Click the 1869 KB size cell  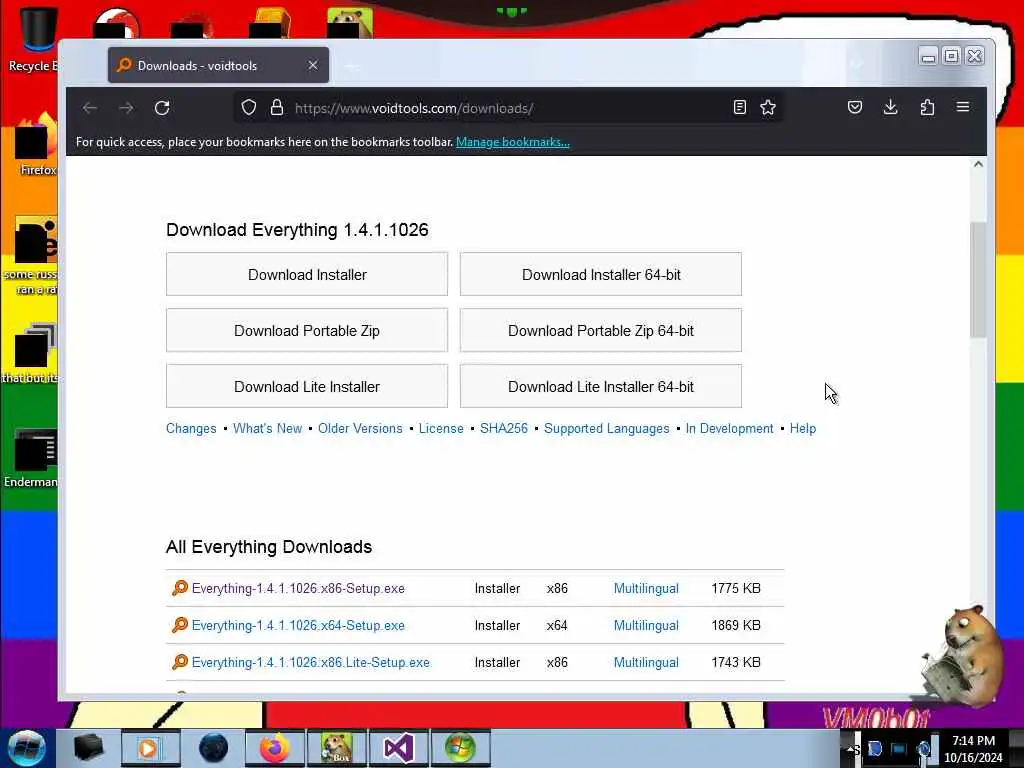[736, 626]
